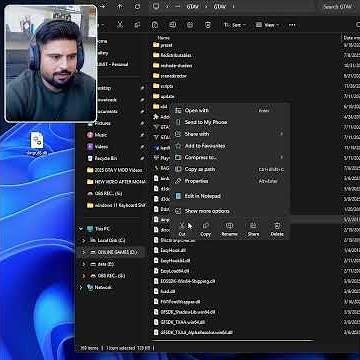Click the Rename icon in context menu
The width and height of the screenshot is (360, 360).
click(x=229, y=226)
